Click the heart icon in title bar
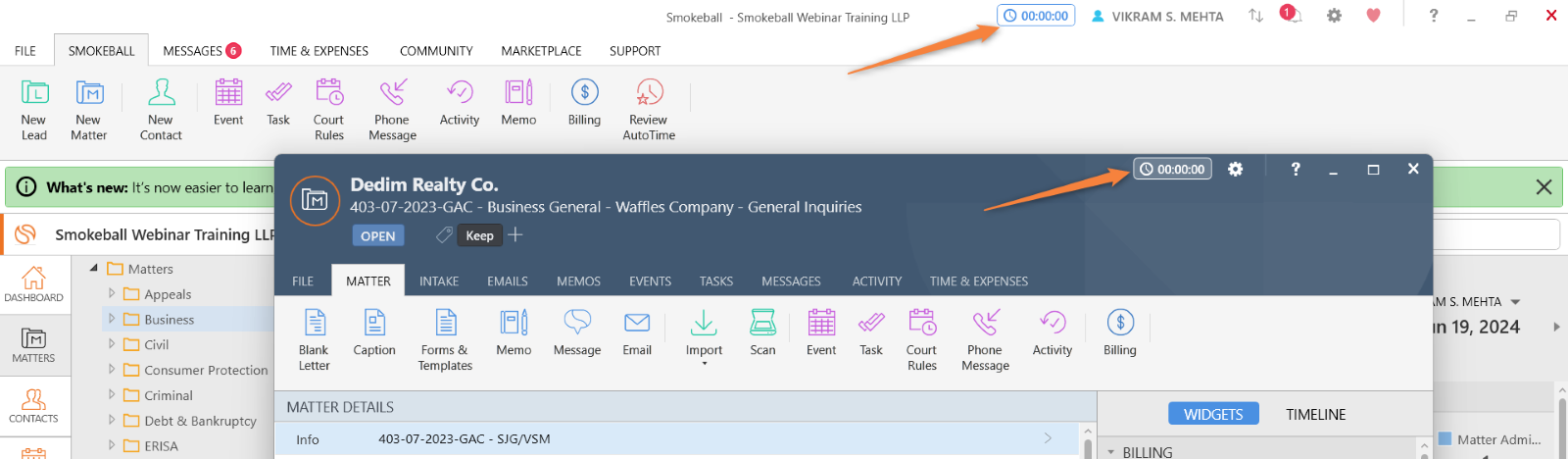This screenshot has width=1568, height=459. (1373, 16)
